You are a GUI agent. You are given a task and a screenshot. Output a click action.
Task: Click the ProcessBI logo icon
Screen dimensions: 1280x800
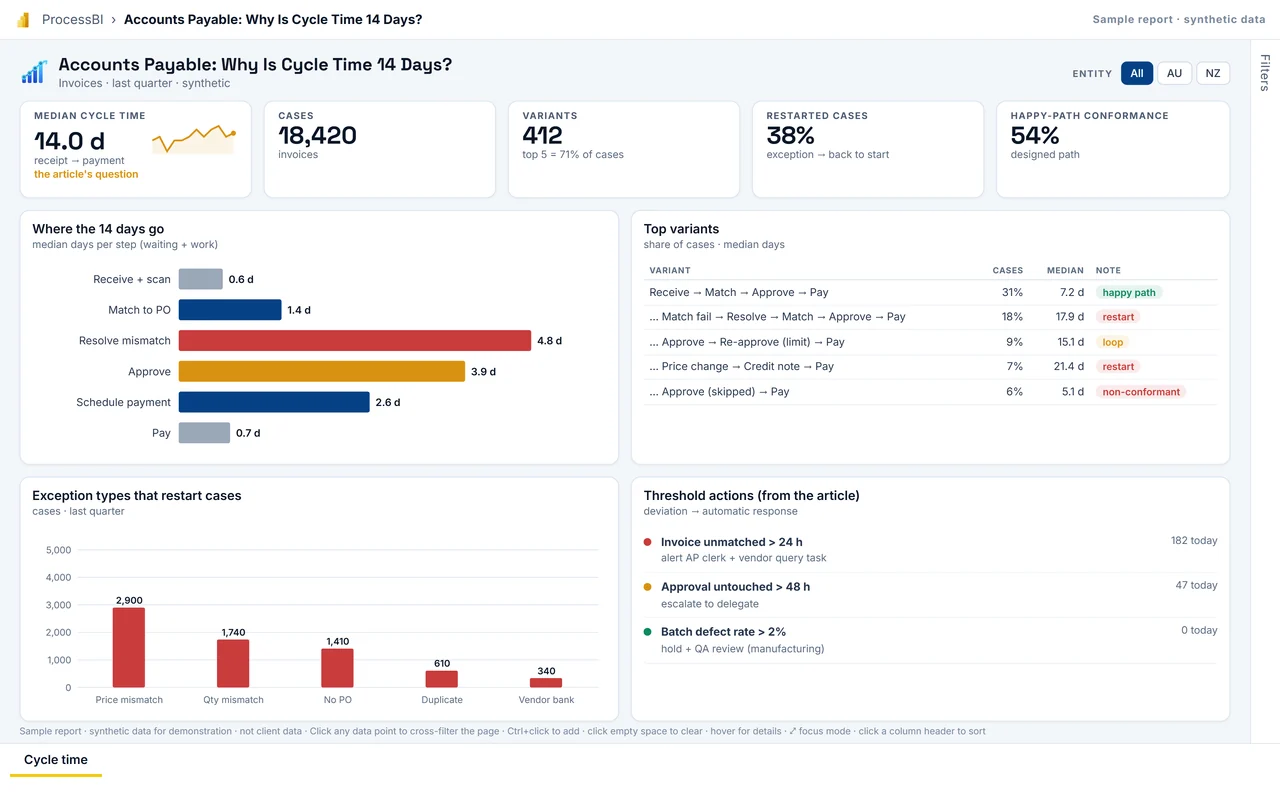tap(24, 20)
